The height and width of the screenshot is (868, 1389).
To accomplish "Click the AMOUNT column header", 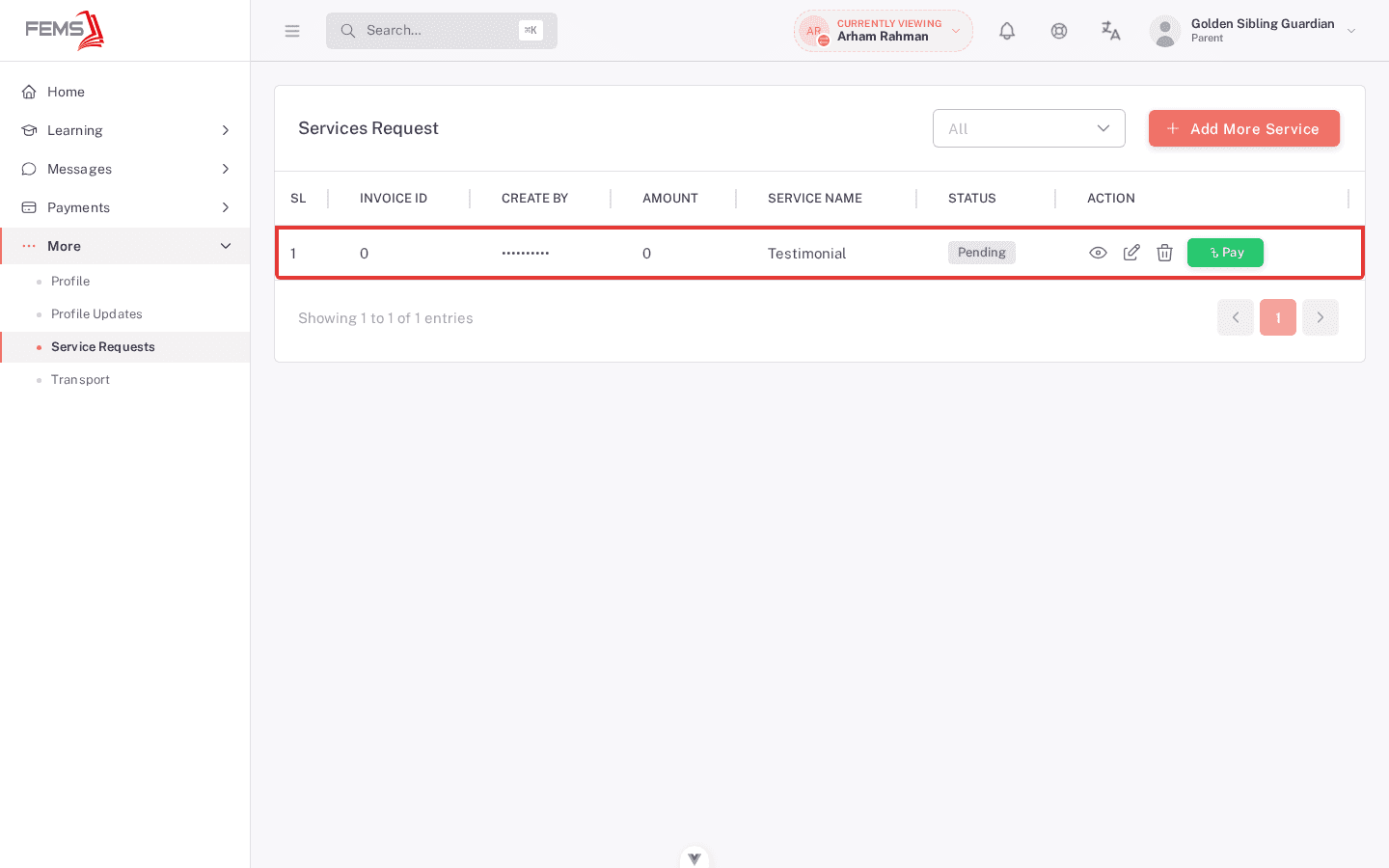I will (x=670, y=199).
